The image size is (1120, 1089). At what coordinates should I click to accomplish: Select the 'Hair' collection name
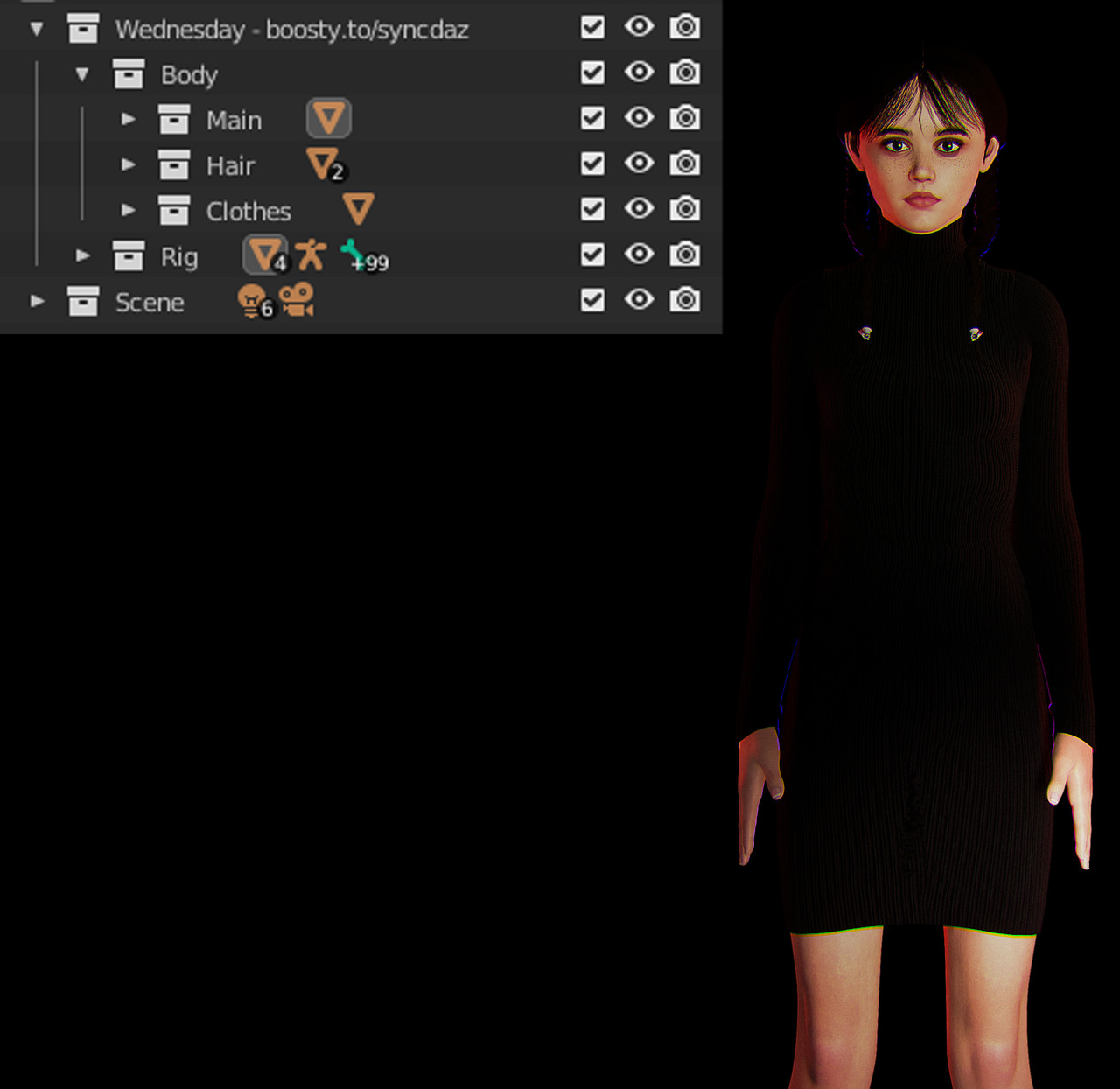[230, 166]
